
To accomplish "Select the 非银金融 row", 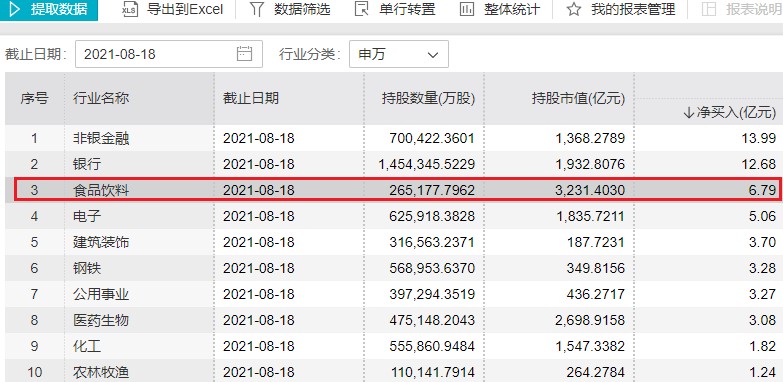I will pos(393,138).
